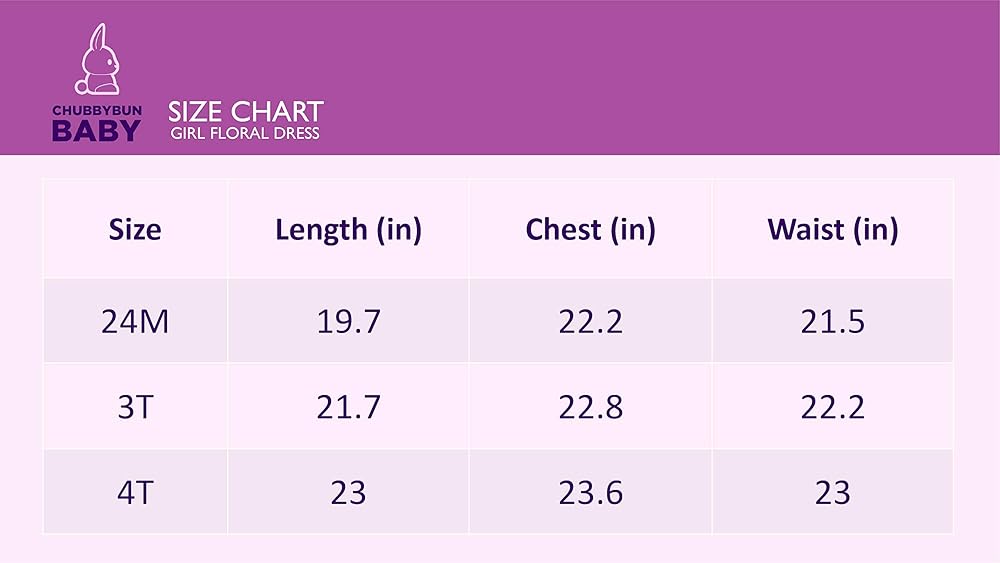The image size is (1000, 563).
Task: Click the 19.7 length value
Action: click(x=348, y=321)
